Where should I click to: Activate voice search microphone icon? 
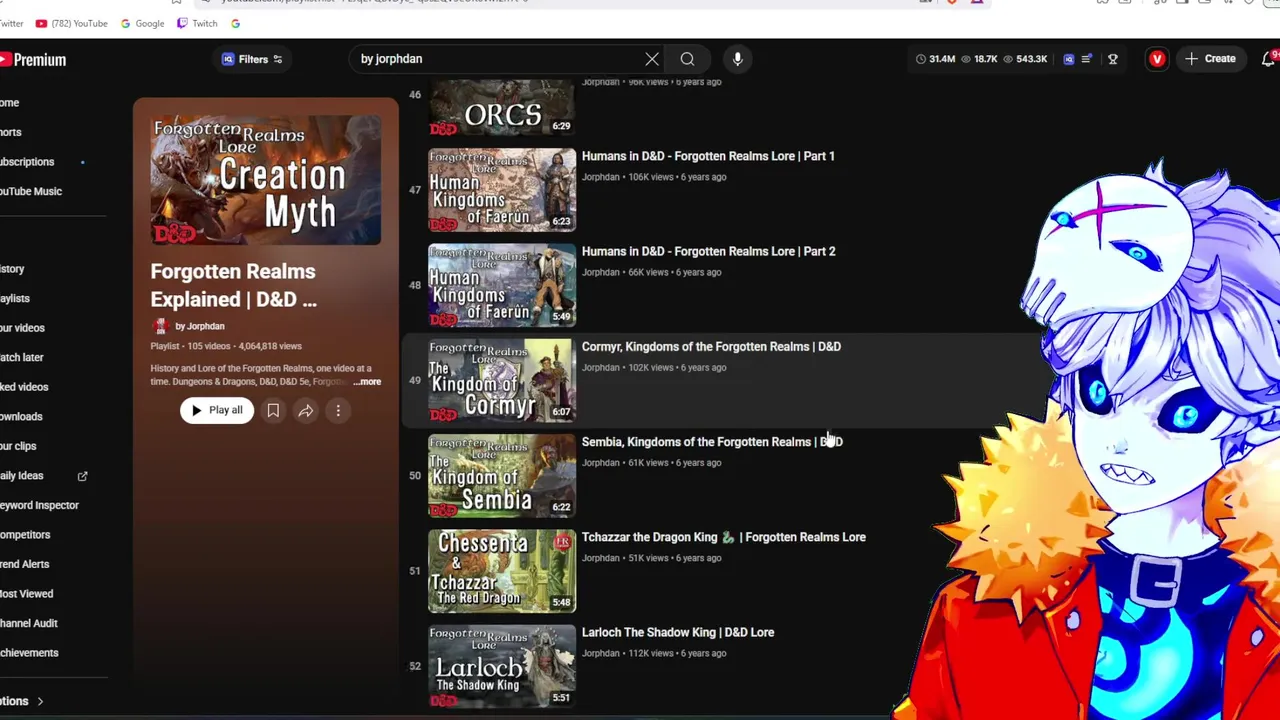(737, 59)
